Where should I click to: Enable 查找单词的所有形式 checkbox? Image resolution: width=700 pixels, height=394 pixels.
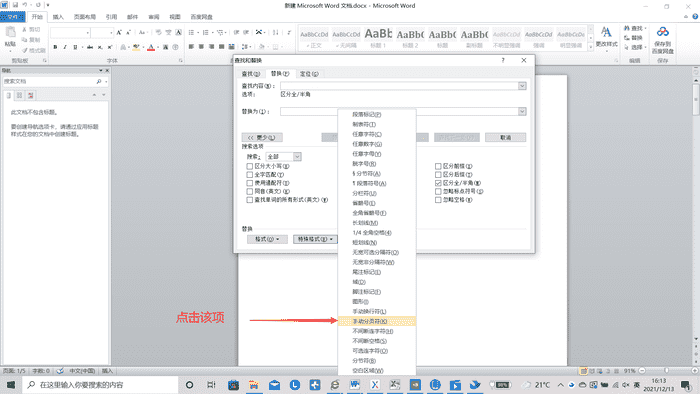250,200
